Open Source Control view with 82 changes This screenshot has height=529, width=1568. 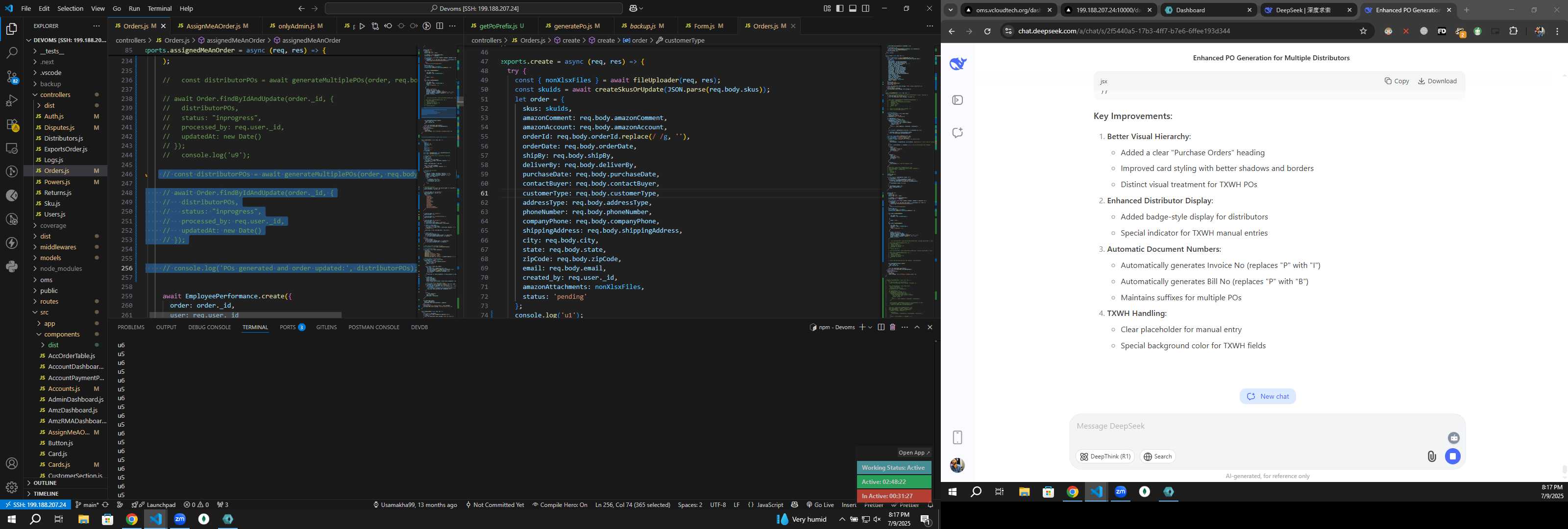pyautogui.click(x=12, y=77)
